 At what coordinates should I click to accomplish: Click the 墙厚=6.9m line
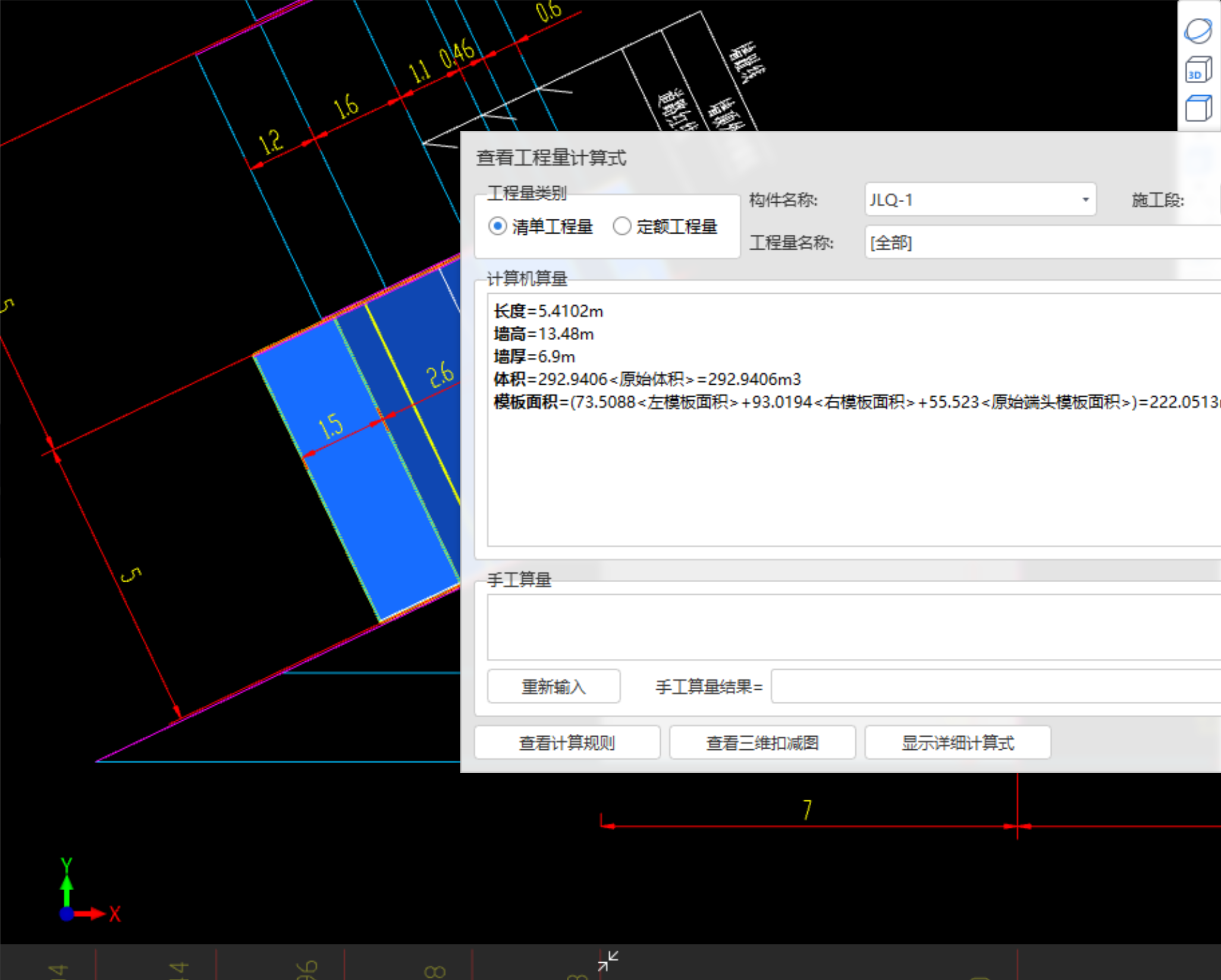[x=534, y=356]
